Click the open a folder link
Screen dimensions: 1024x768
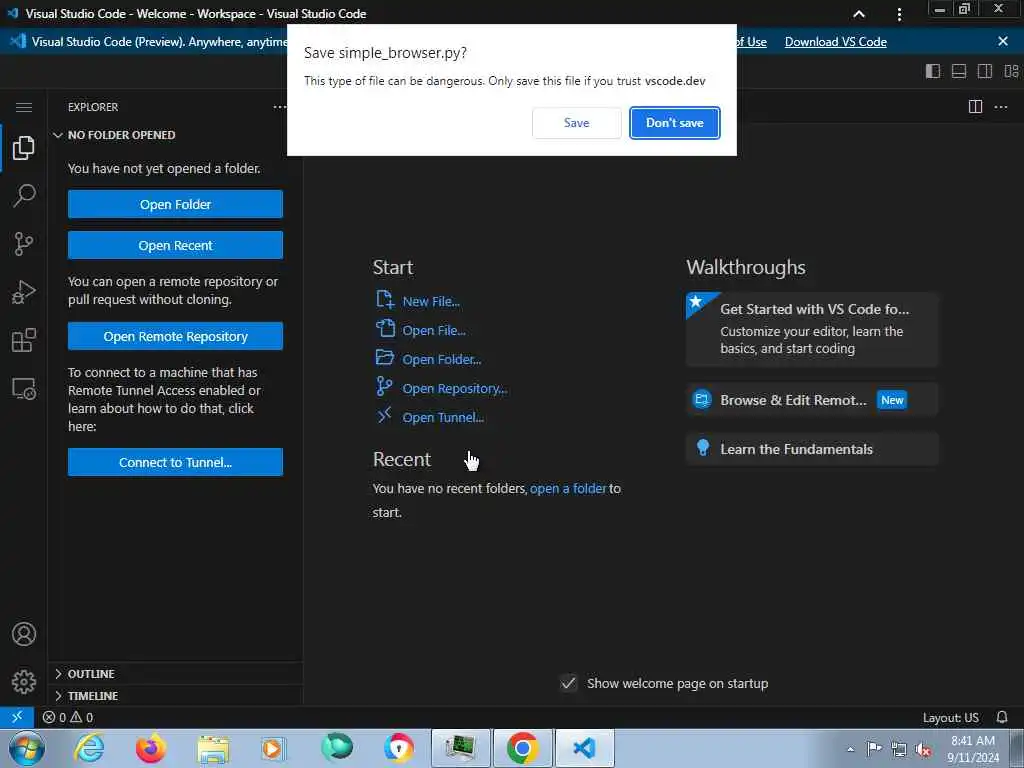pyautogui.click(x=568, y=488)
